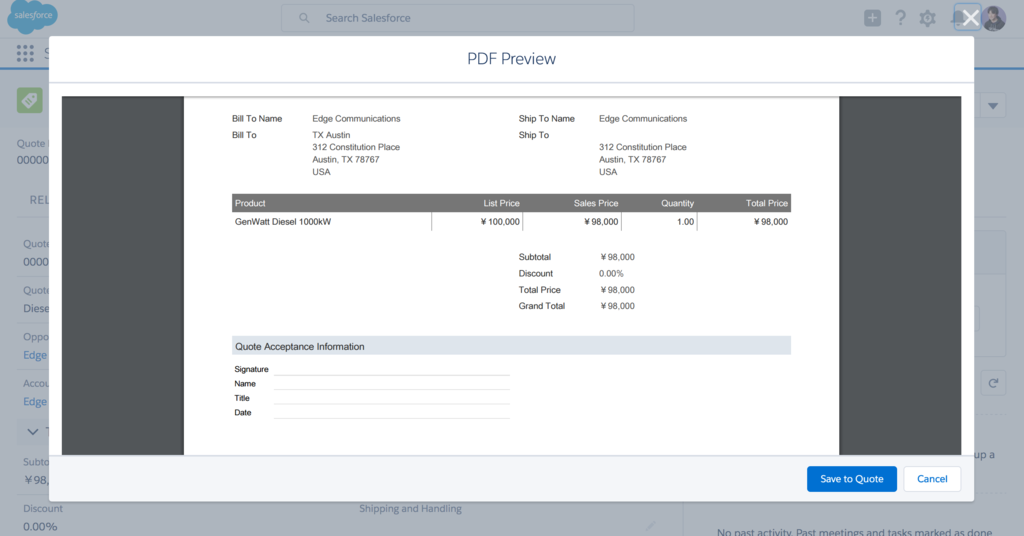Click Shipping and Handling label behind dialog
The width and height of the screenshot is (1024, 536).
point(410,509)
